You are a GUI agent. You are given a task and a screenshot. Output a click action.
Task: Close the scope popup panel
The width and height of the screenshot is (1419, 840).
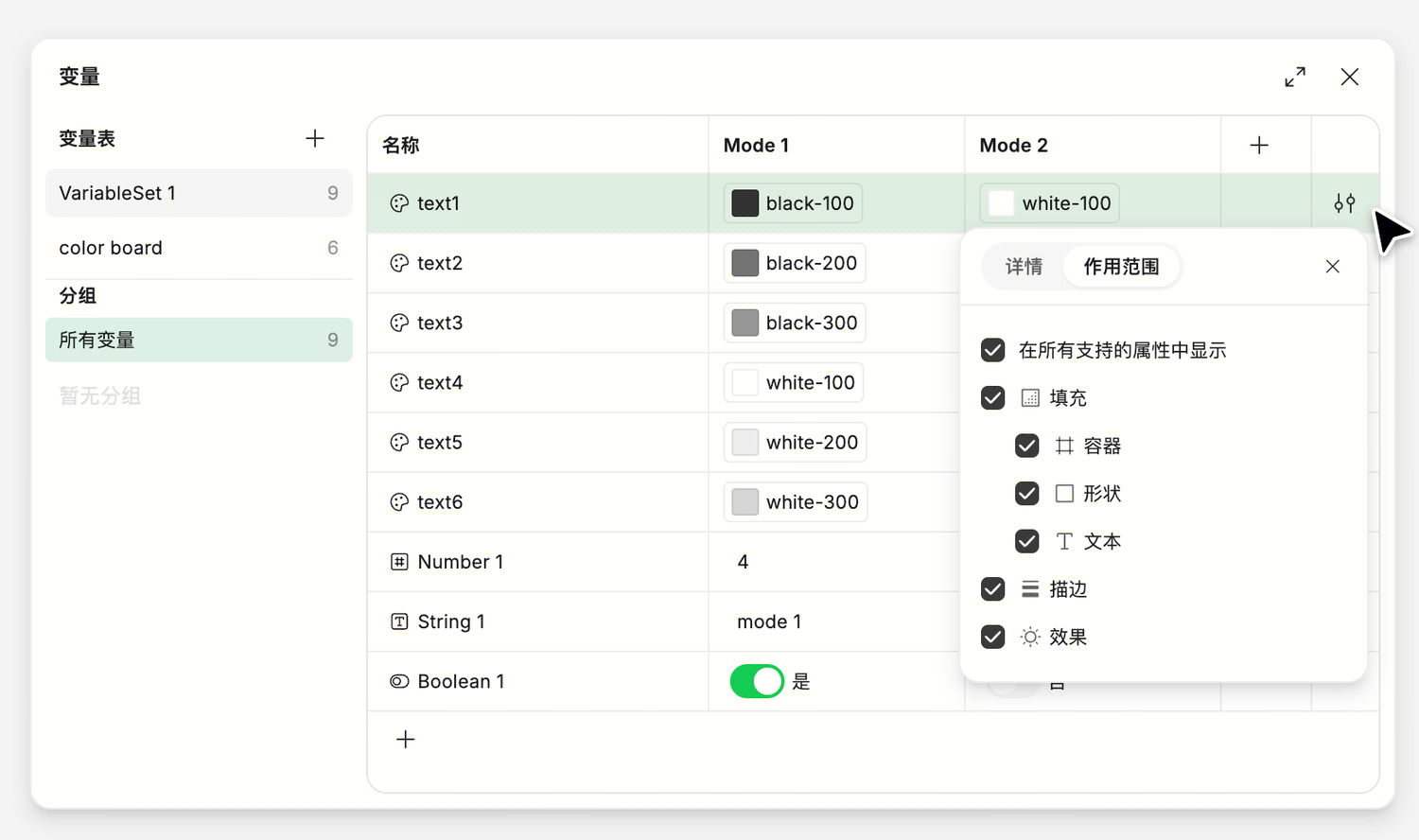(x=1332, y=267)
